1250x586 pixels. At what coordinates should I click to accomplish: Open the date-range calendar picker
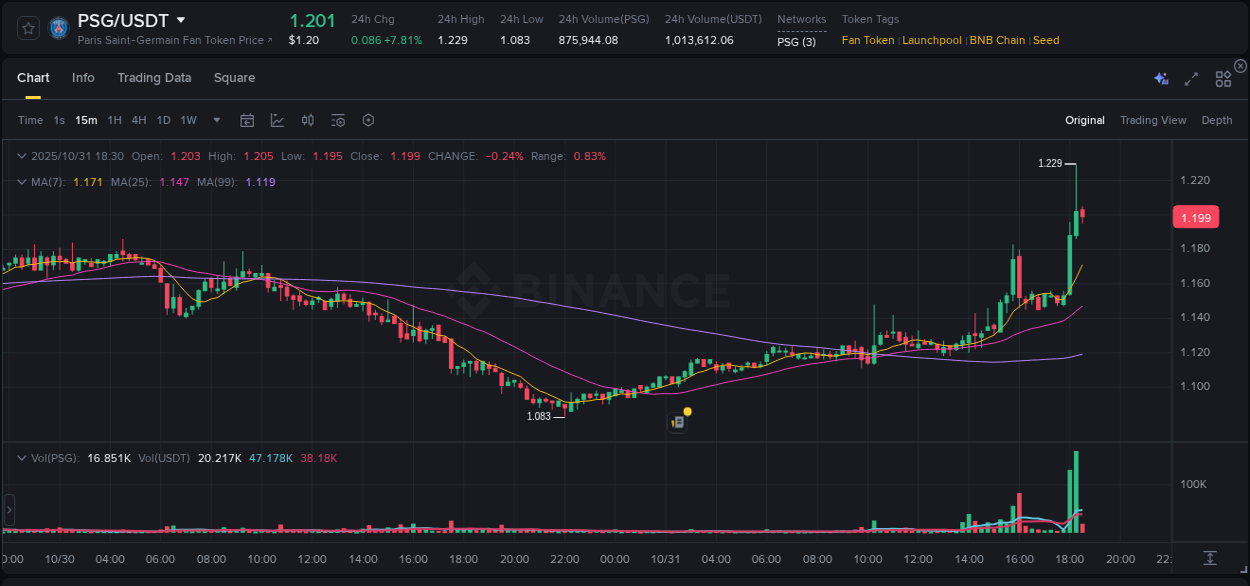[247, 120]
